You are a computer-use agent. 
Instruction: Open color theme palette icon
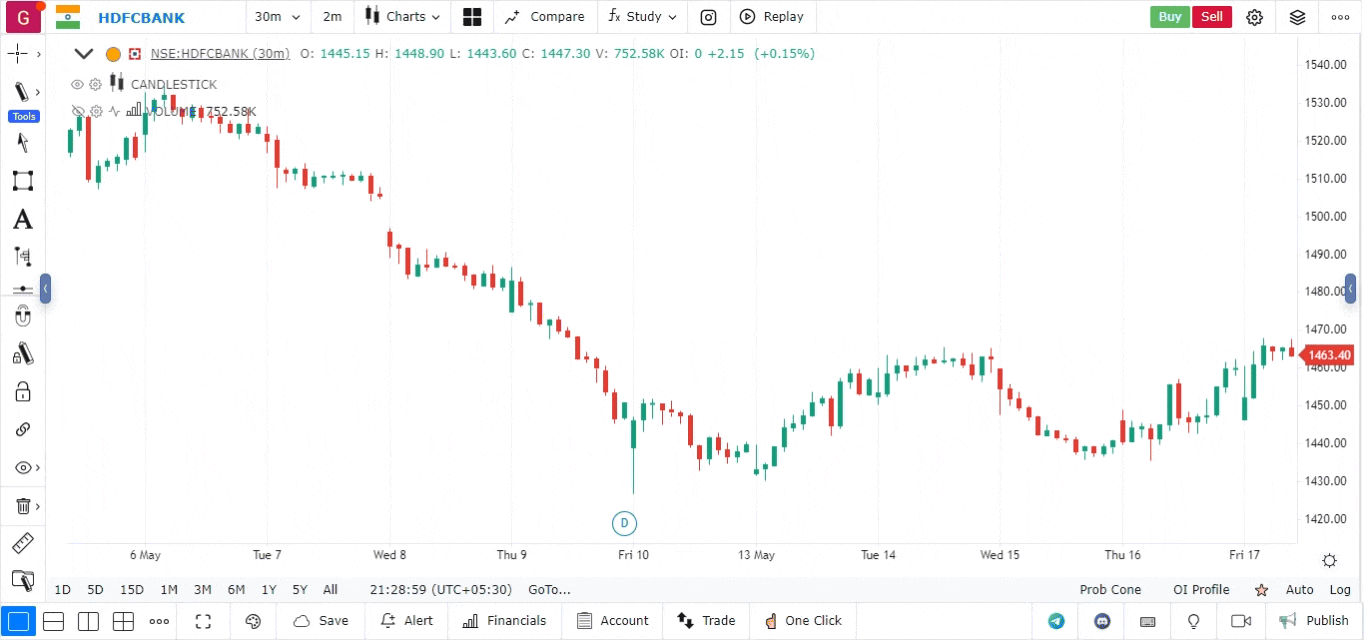pyautogui.click(x=253, y=621)
